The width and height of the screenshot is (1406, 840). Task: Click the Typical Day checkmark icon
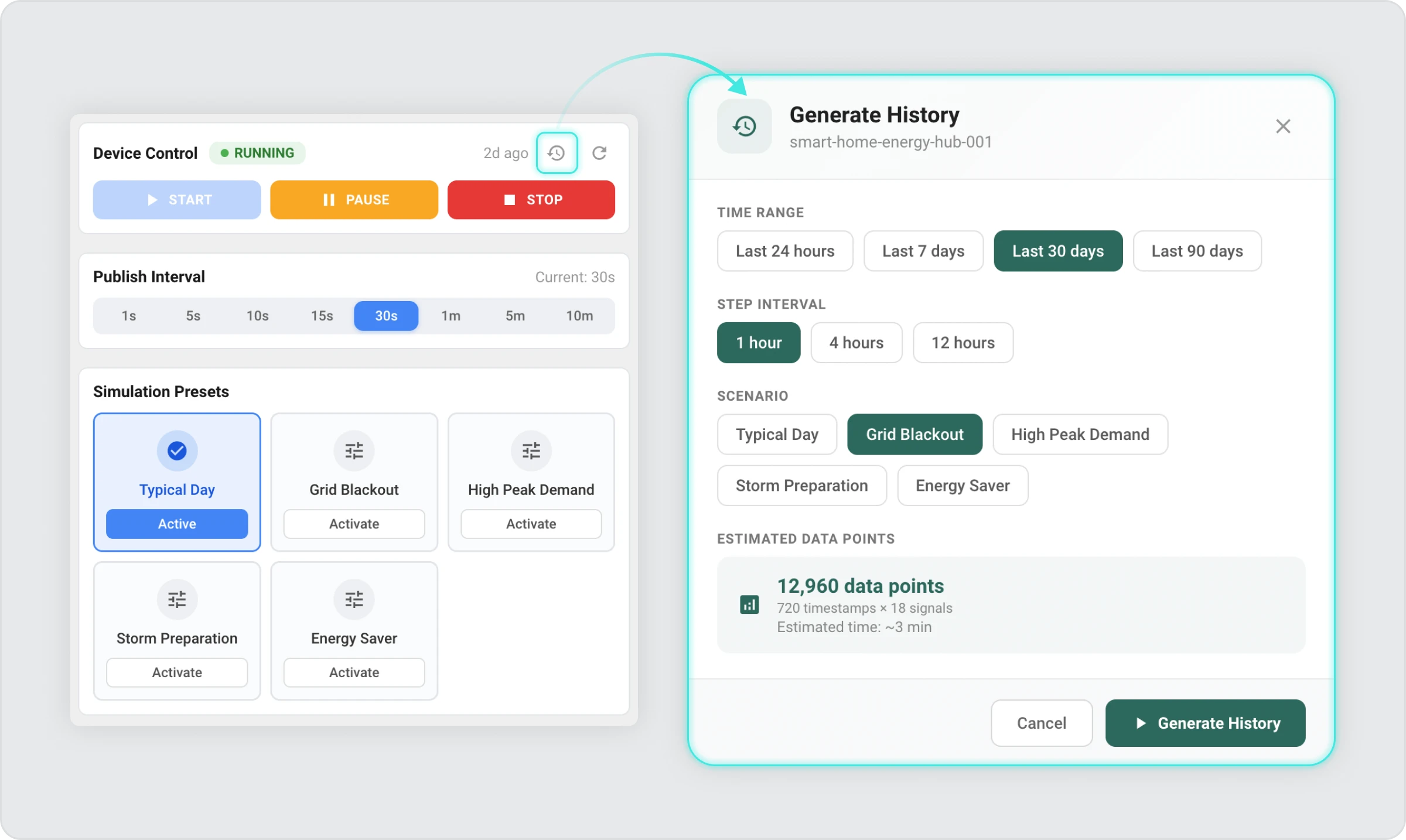click(x=177, y=451)
